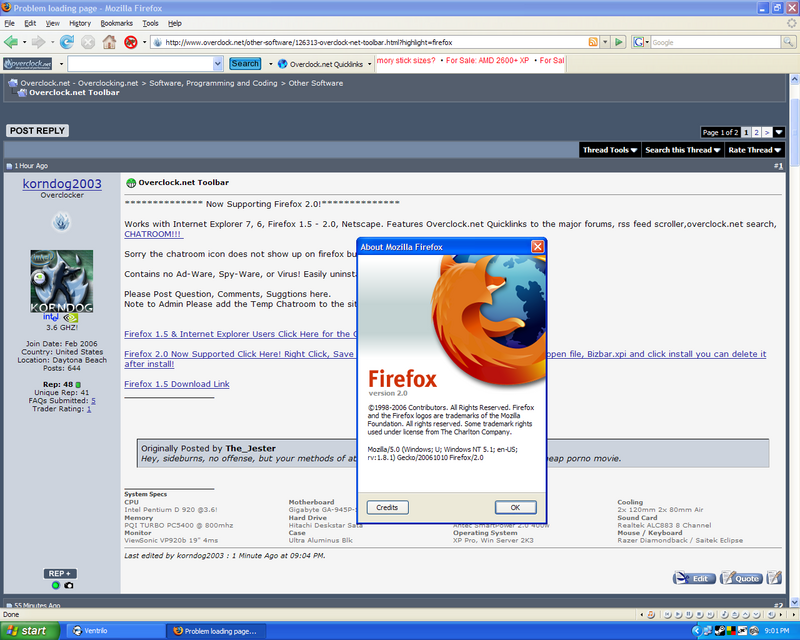Open the Search this Thread dropdown
The width and height of the screenshot is (800, 640).
(683, 150)
